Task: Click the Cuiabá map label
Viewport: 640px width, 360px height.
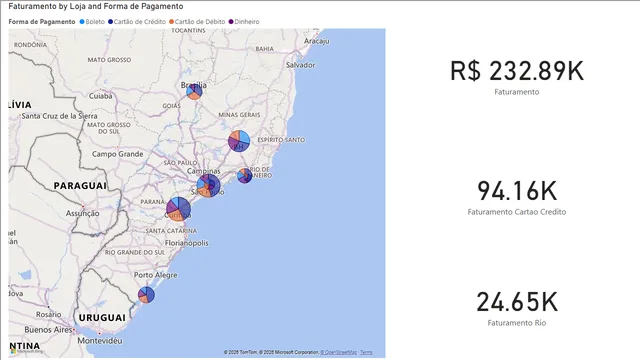Action: [x=100, y=96]
